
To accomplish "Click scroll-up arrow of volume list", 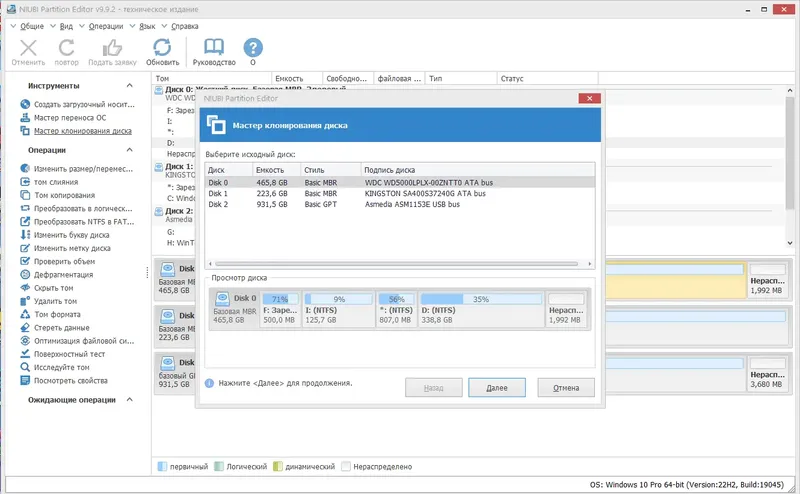I will tap(789, 90).
